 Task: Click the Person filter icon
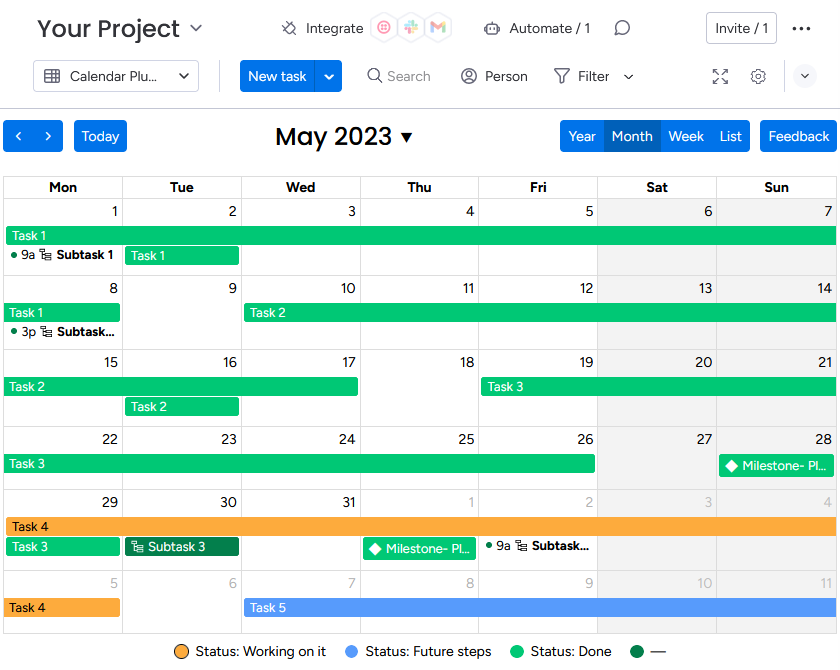pyautogui.click(x=468, y=76)
